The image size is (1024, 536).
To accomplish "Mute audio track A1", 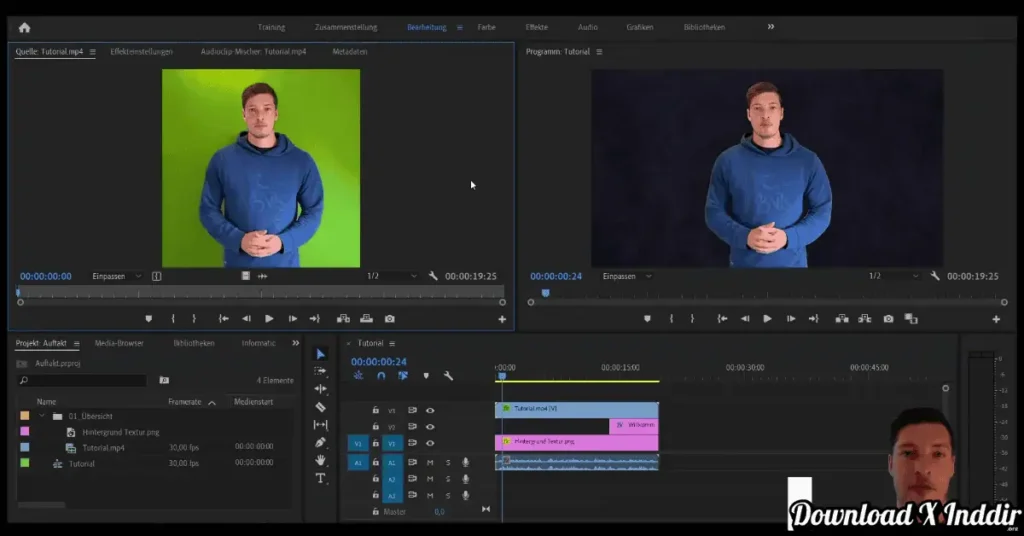I will 430,462.
